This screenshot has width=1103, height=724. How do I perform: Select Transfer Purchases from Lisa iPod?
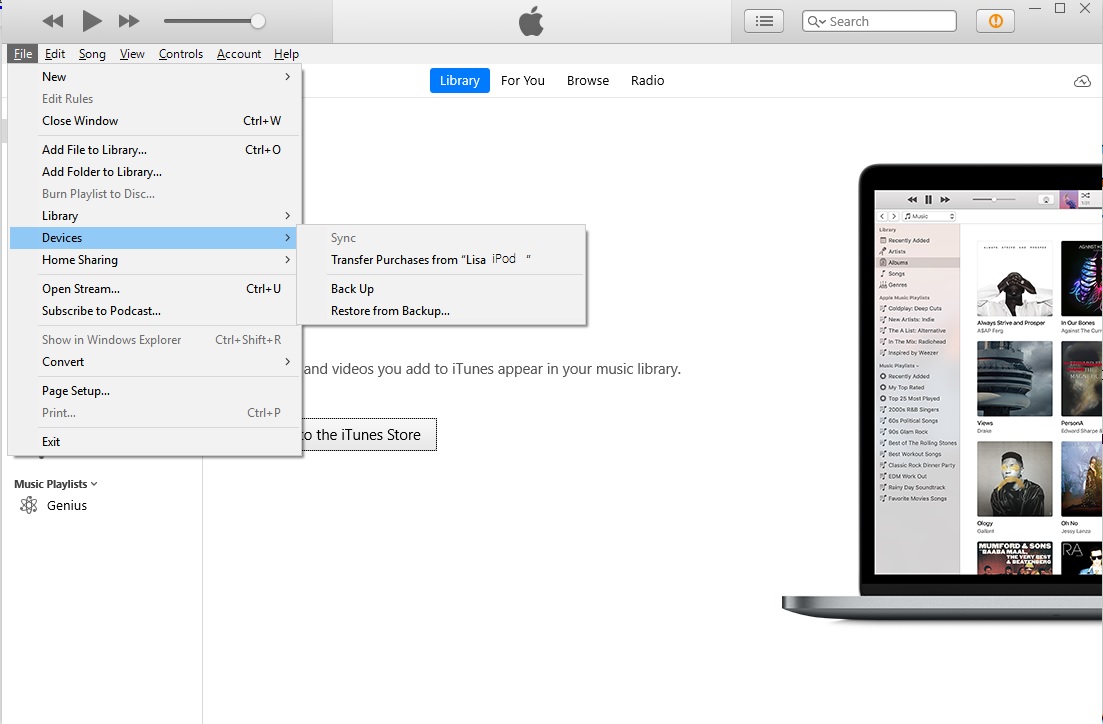click(442, 260)
